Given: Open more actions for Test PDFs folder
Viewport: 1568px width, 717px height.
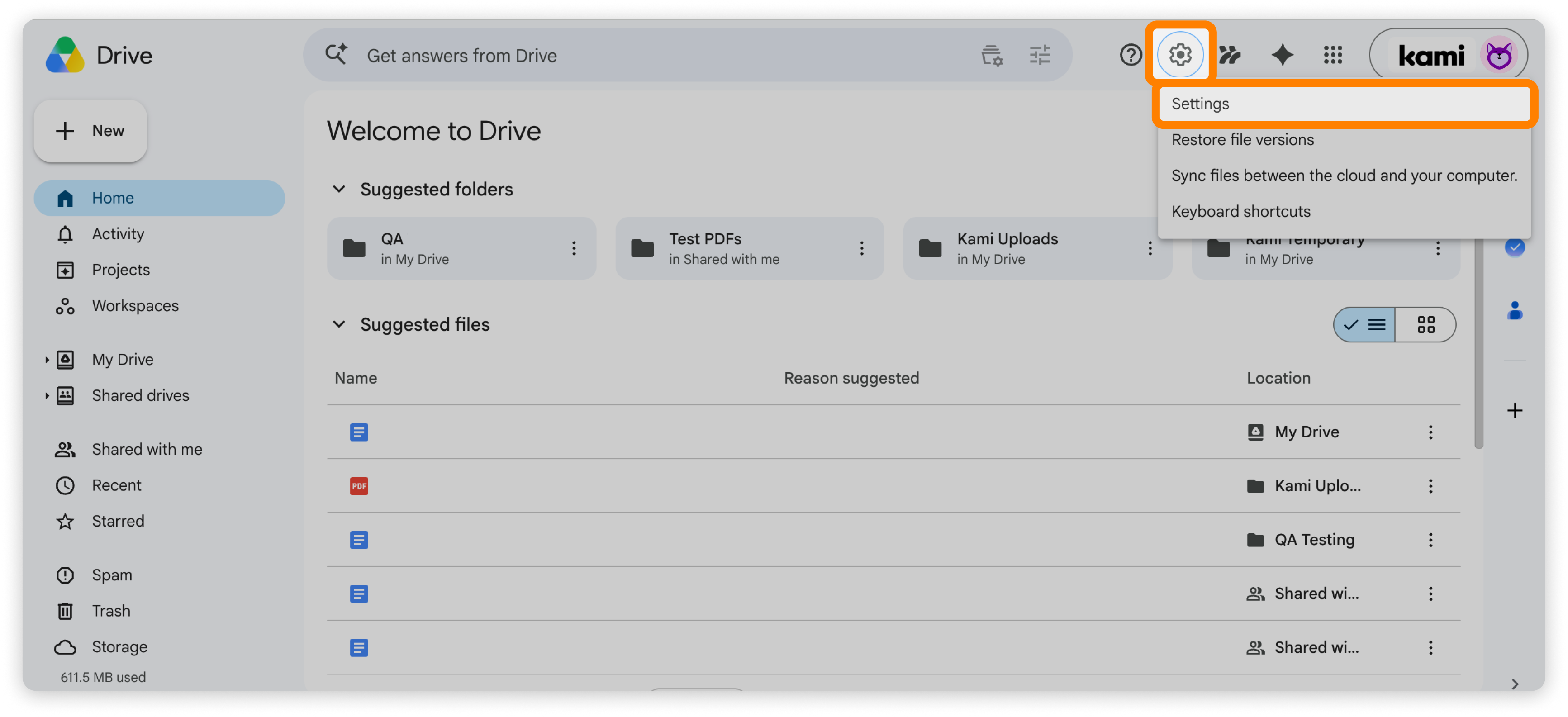Looking at the screenshot, I should coord(861,248).
